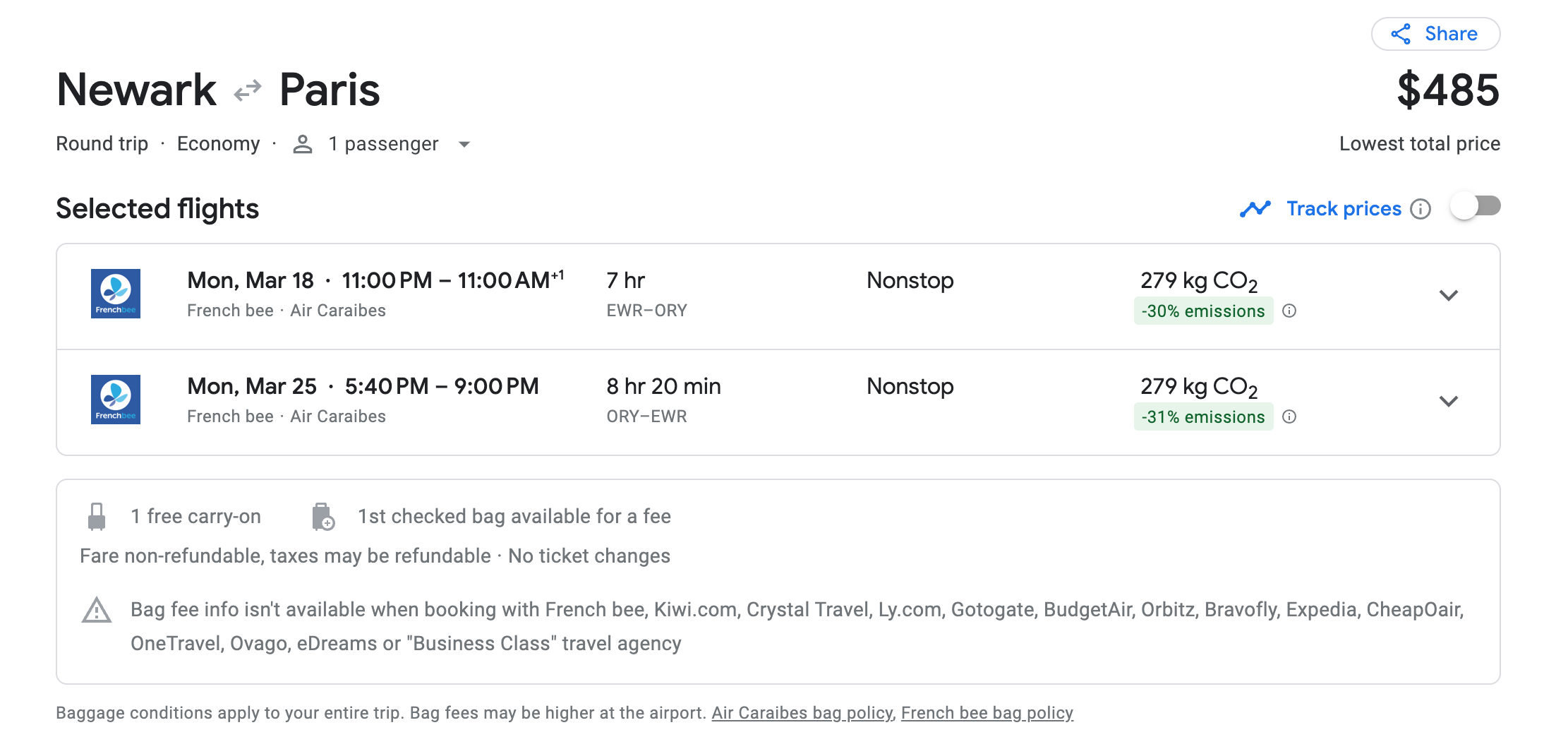Open the French bee bag policy link

pos(987,713)
